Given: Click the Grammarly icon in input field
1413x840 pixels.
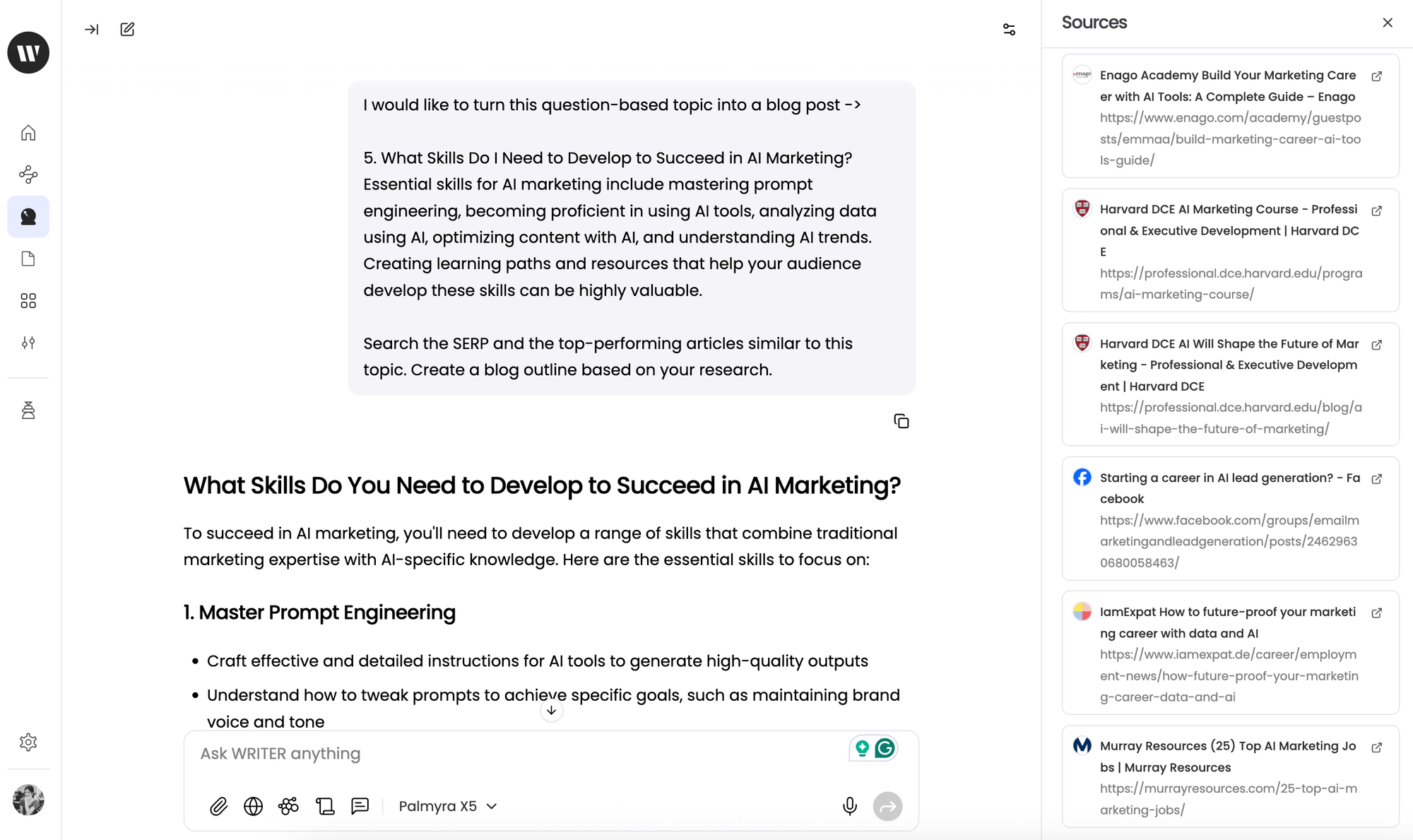Looking at the screenshot, I should tap(885, 748).
